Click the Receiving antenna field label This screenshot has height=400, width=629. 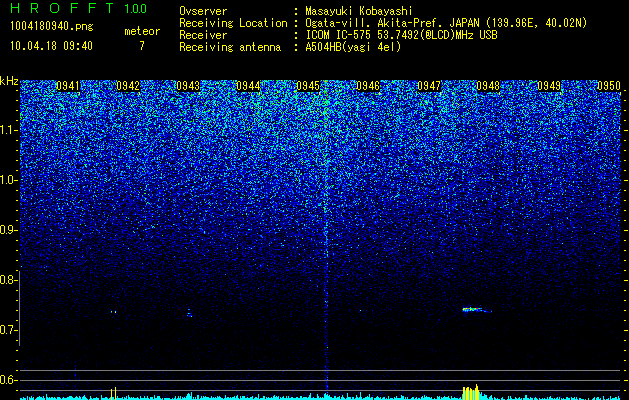(x=230, y=47)
